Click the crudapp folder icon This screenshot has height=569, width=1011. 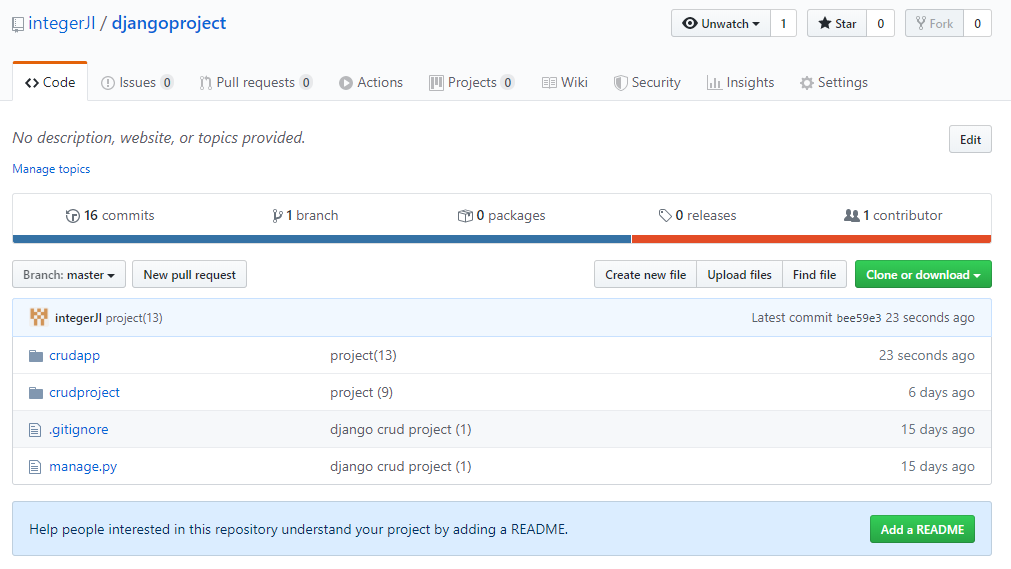36,355
